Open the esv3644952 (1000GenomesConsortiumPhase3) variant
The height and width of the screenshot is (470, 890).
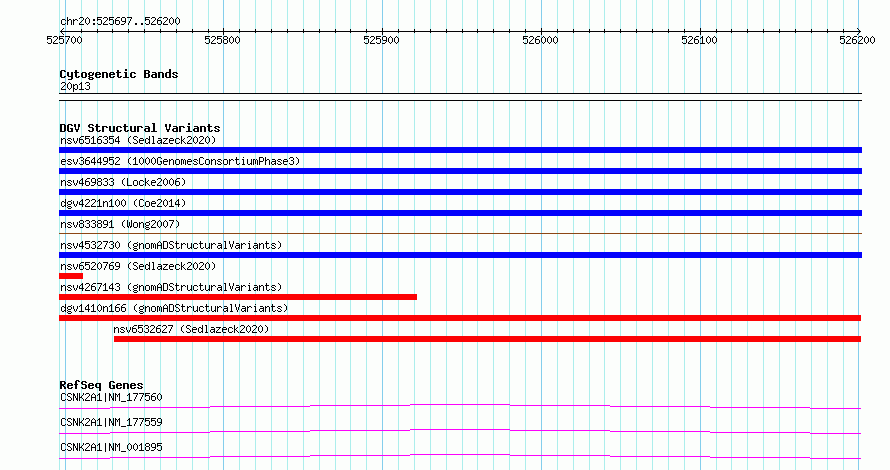point(180,161)
